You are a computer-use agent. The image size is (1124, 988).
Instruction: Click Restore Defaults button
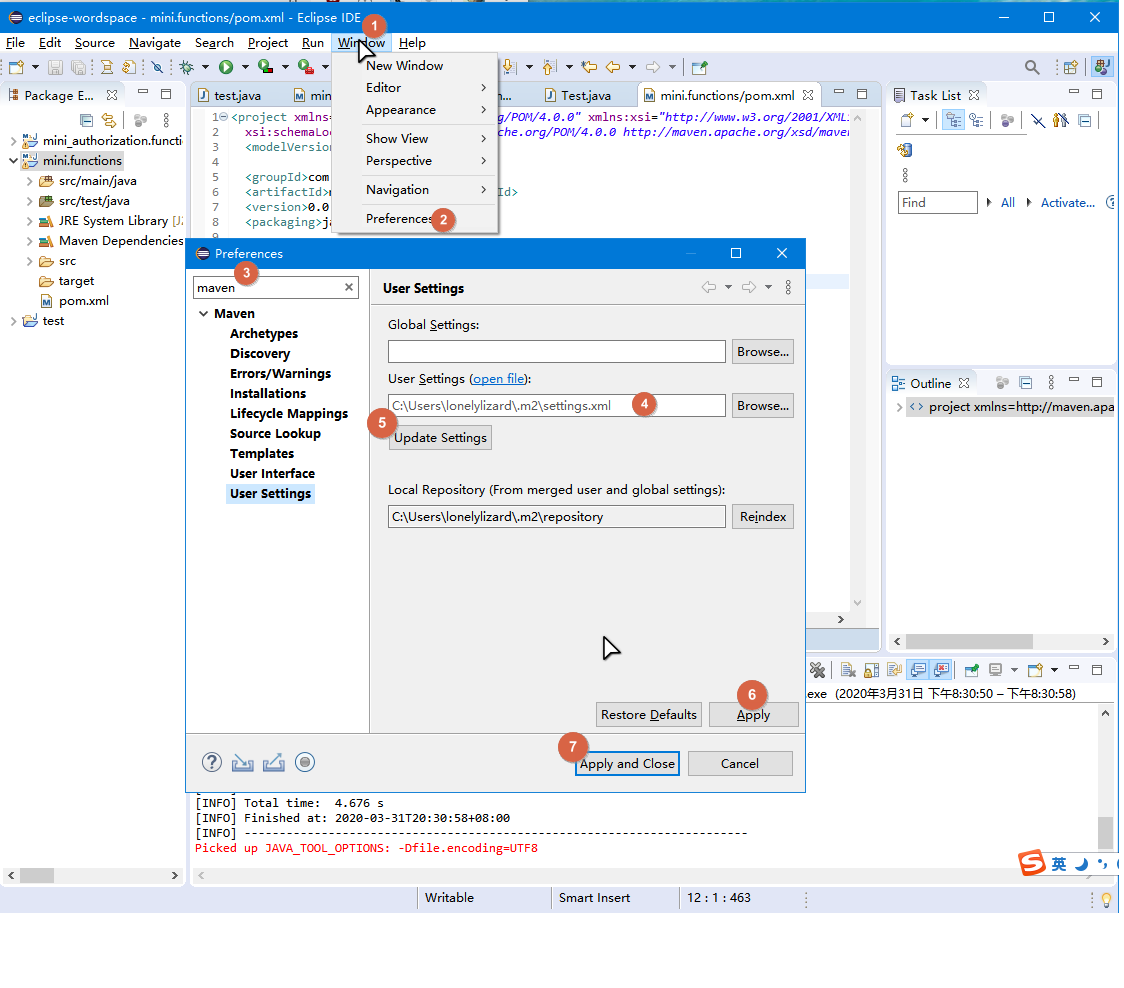(x=649, y=715)
